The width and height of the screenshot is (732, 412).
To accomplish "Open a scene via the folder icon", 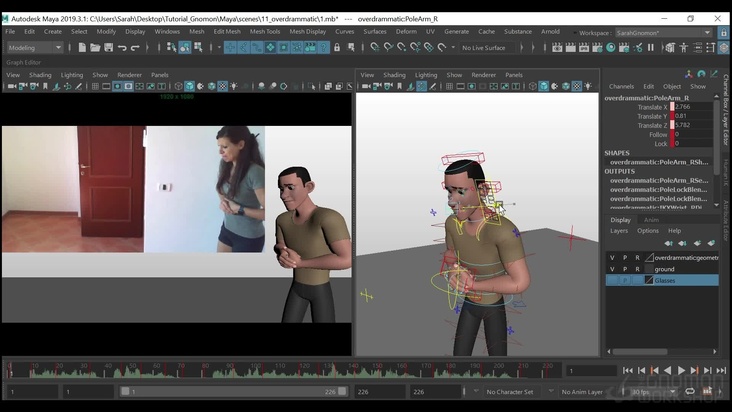I will (x=95, y=48).
